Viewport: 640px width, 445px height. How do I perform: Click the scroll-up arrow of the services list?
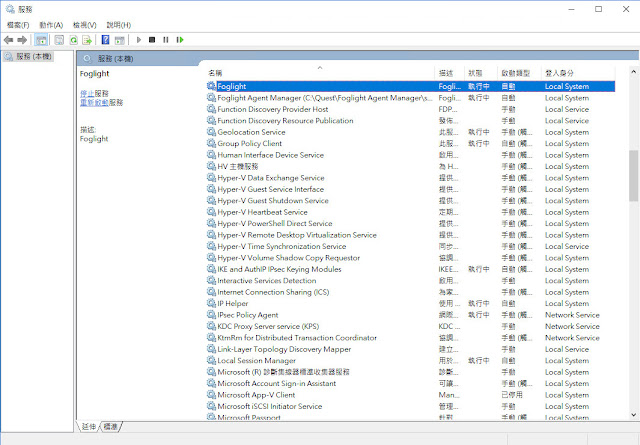633,71
